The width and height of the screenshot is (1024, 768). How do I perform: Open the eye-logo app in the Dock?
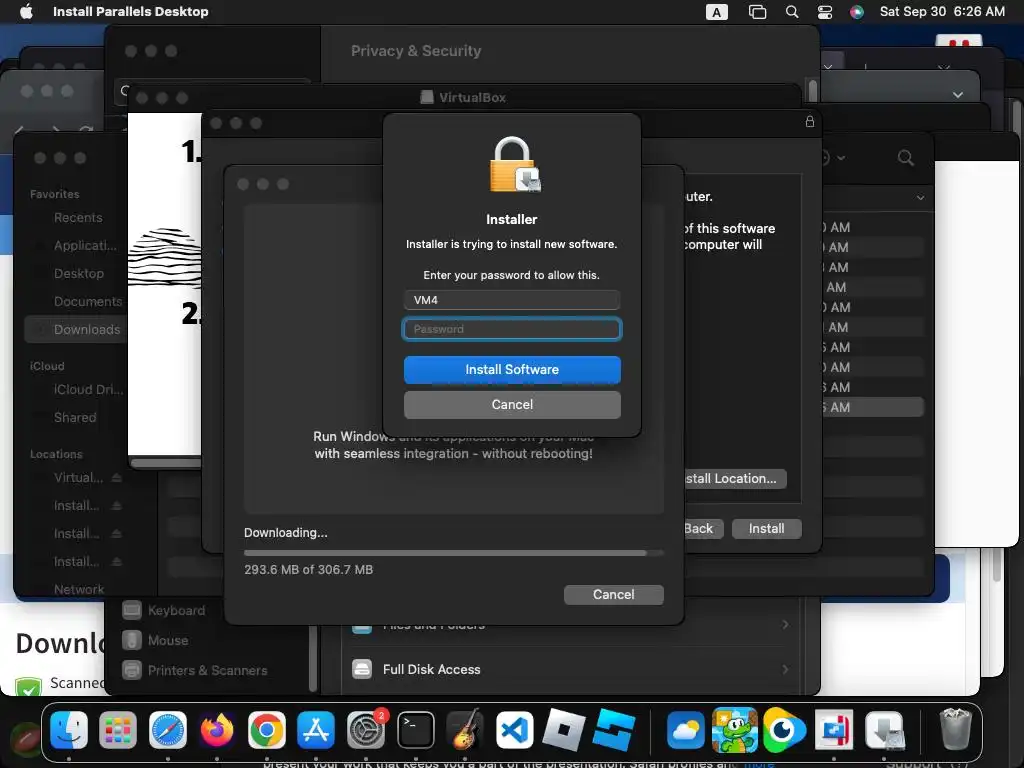pos(784,730)
